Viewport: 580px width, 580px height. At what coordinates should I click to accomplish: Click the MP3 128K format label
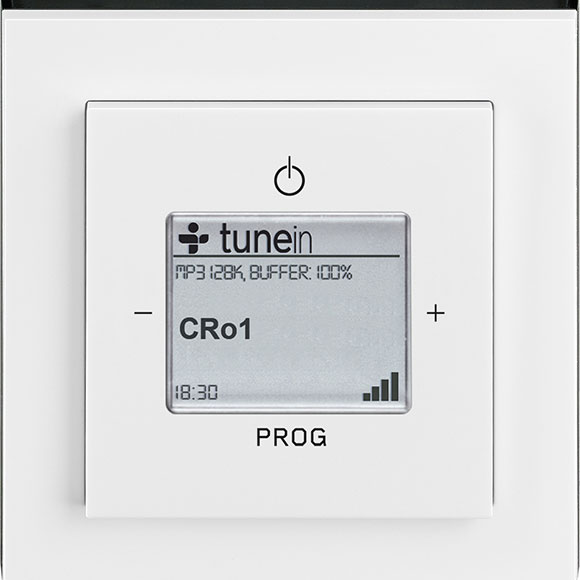click(x=209, y=273)
